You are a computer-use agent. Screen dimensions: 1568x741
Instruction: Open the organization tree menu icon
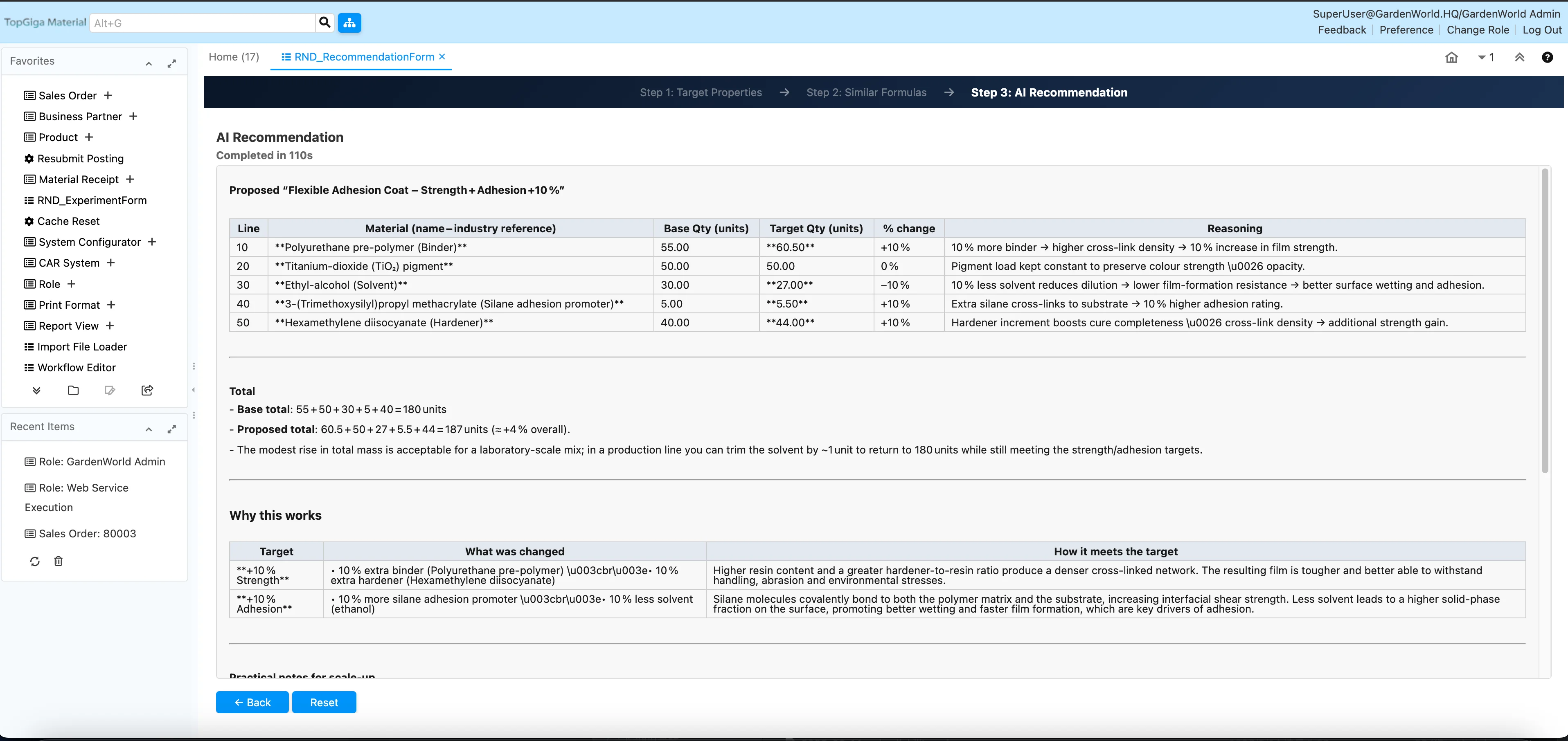pyautogui.click(x=349, y=22)
